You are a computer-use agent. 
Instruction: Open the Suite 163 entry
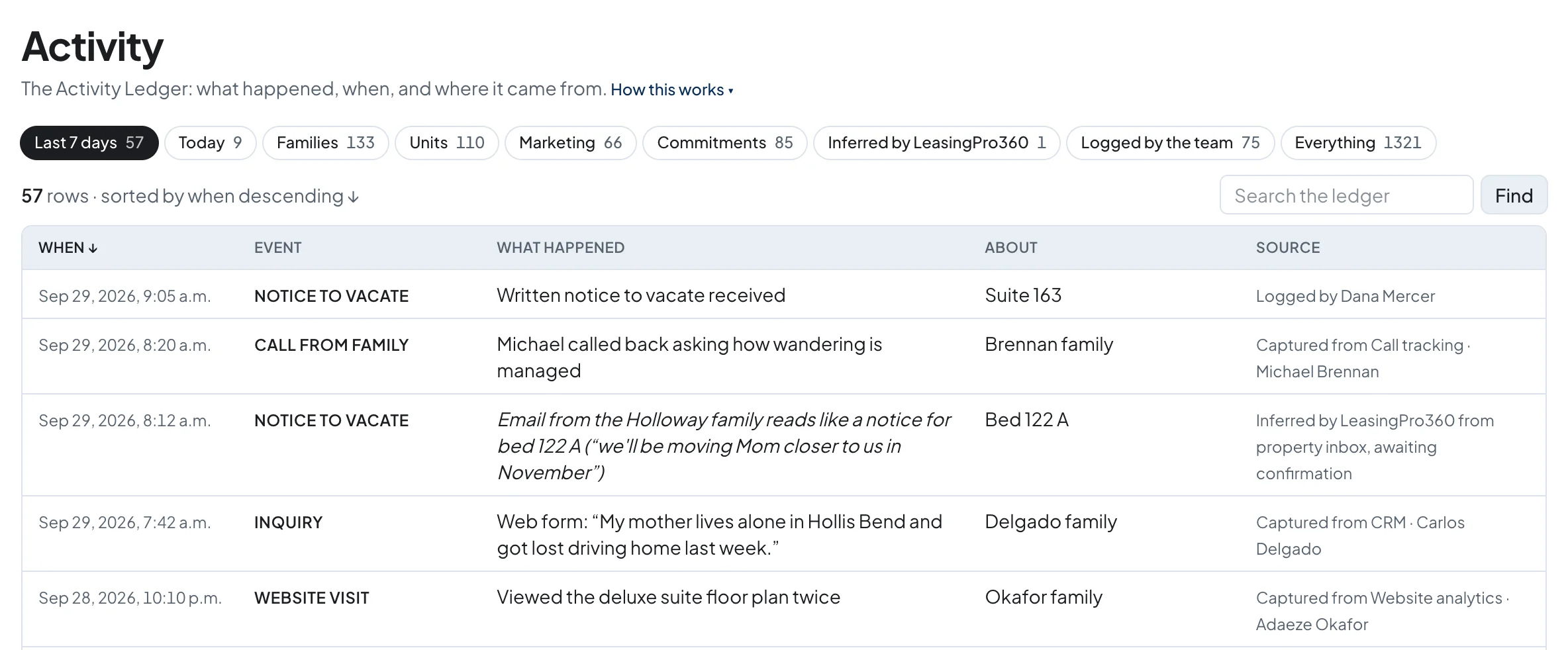coord(1023,295)
